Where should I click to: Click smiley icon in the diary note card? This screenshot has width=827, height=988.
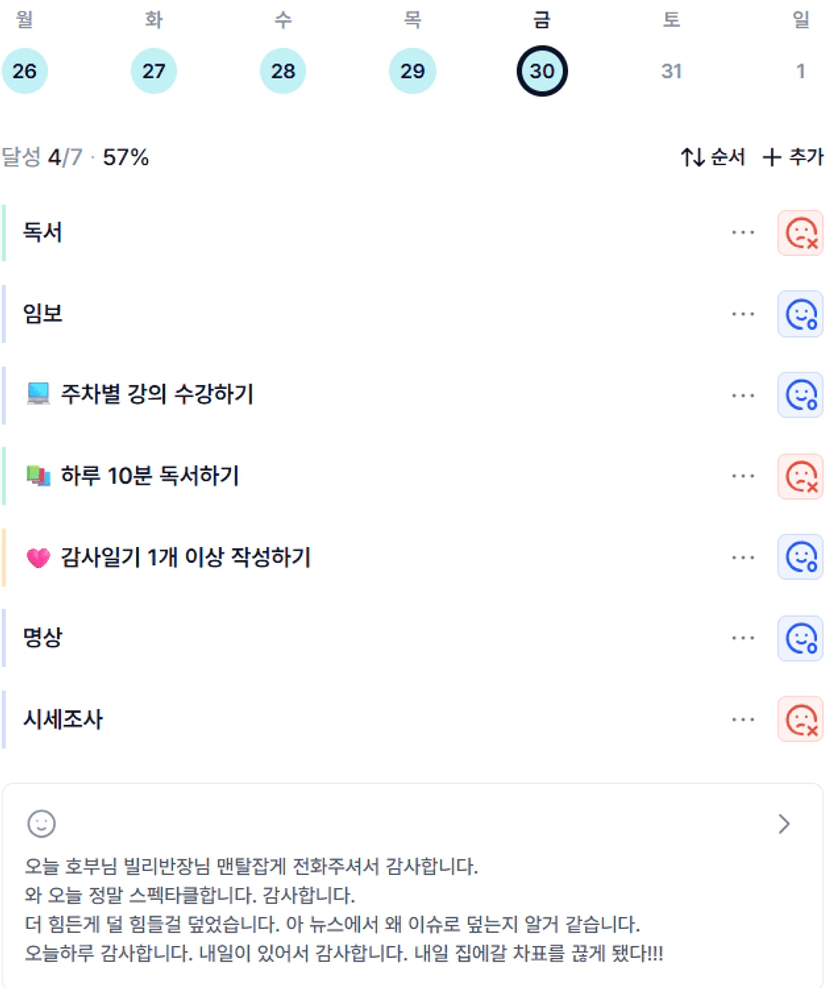pyautogui.click(x=41, y=824)
